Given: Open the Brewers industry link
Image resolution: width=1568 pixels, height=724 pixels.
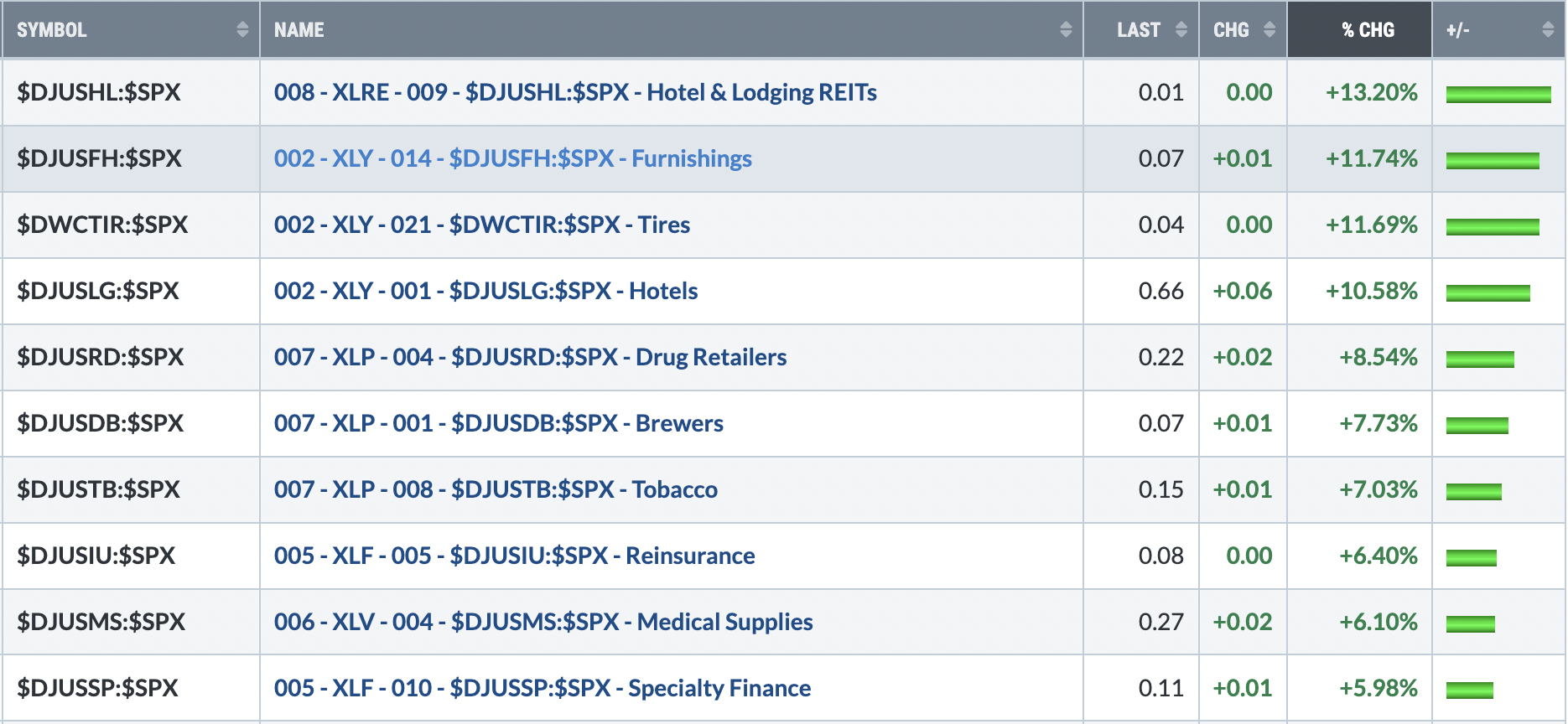Looking at the screenshot, I should pyautogui.click(x=499, y=423).
